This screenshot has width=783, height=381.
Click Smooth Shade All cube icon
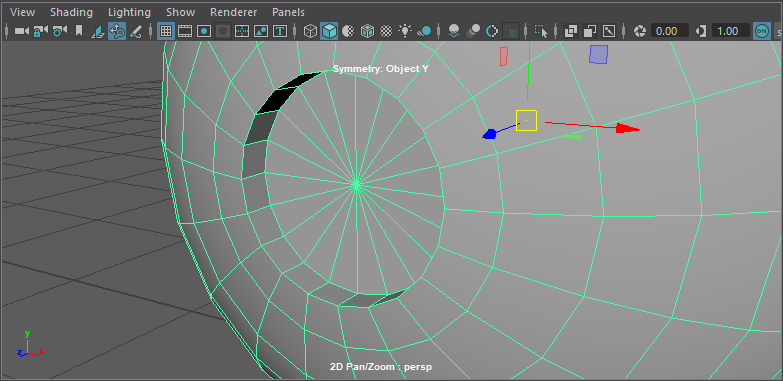pyautogui.click(x=329, y=31)
